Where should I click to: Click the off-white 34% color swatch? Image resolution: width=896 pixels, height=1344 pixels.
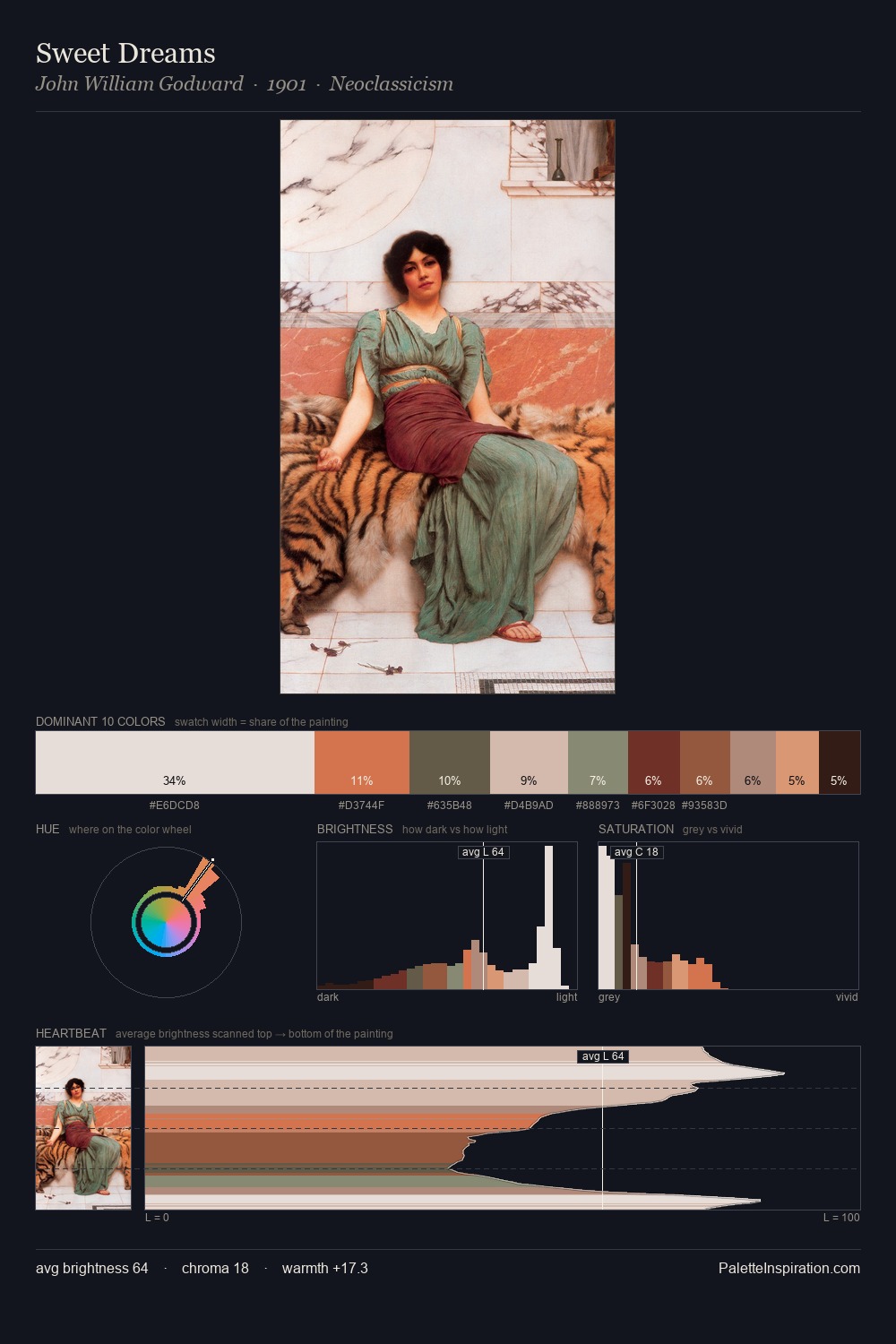coord(175,762)
